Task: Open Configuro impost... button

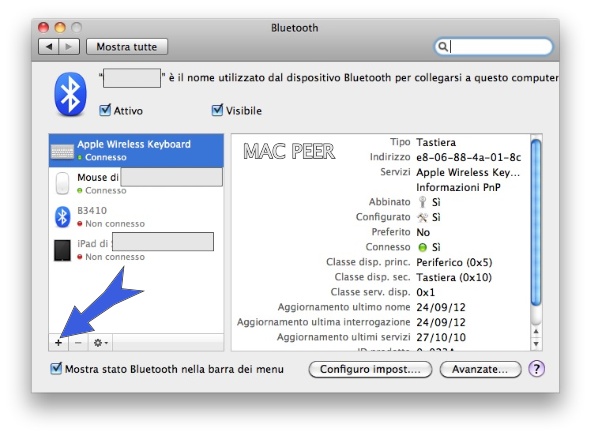Action: (x=370, y=369)
